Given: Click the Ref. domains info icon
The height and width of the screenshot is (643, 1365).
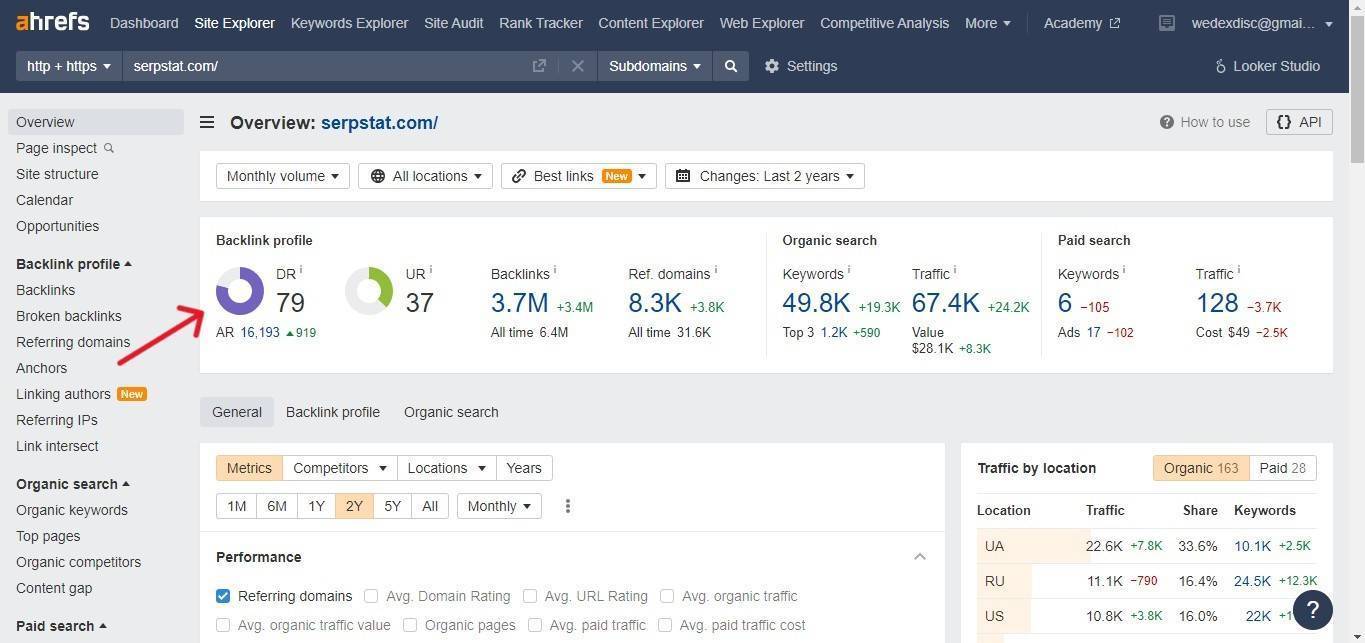Looking at the screenshot, I should (716, 270).
